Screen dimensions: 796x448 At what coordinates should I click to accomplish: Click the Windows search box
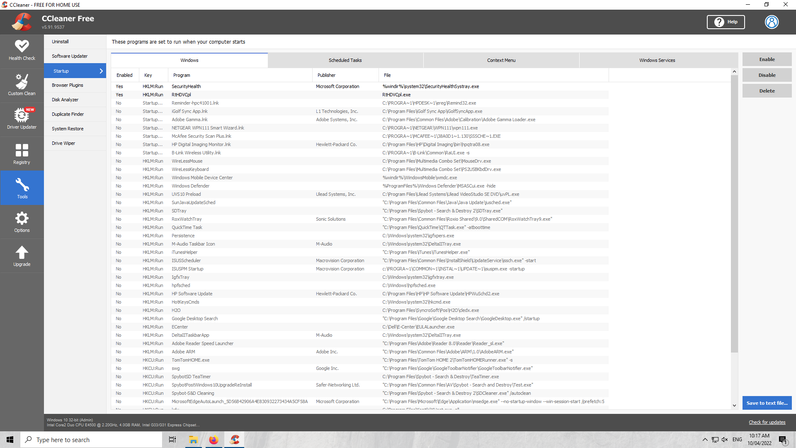tap(90, 439)
